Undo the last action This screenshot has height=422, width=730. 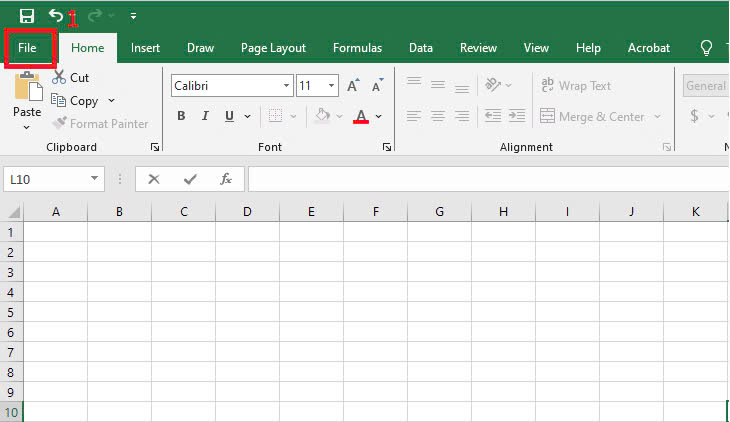coord(56,16)
